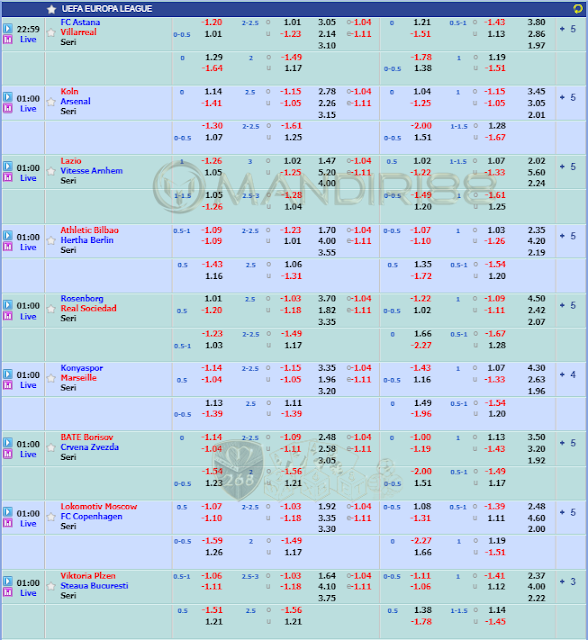Favorite the Viktoria Plzen vs Steaua Bucuresti match
The image size is (588, 640).
coord(51,586)
